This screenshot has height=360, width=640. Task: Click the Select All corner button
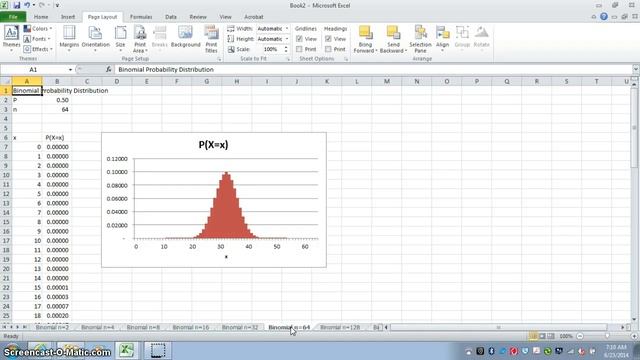point(6,81)
